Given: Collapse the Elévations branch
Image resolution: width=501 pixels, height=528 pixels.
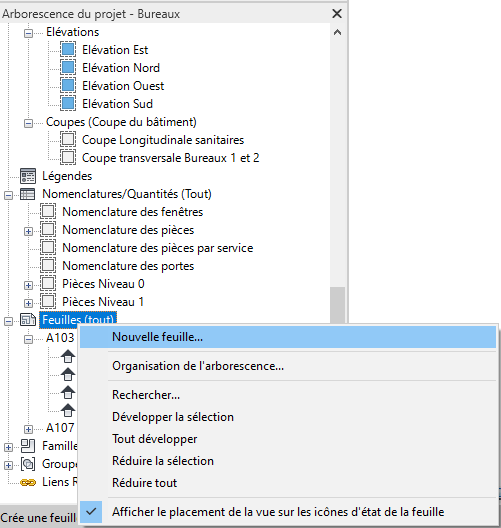Looking at the screenshot, I should click(29, 33).
